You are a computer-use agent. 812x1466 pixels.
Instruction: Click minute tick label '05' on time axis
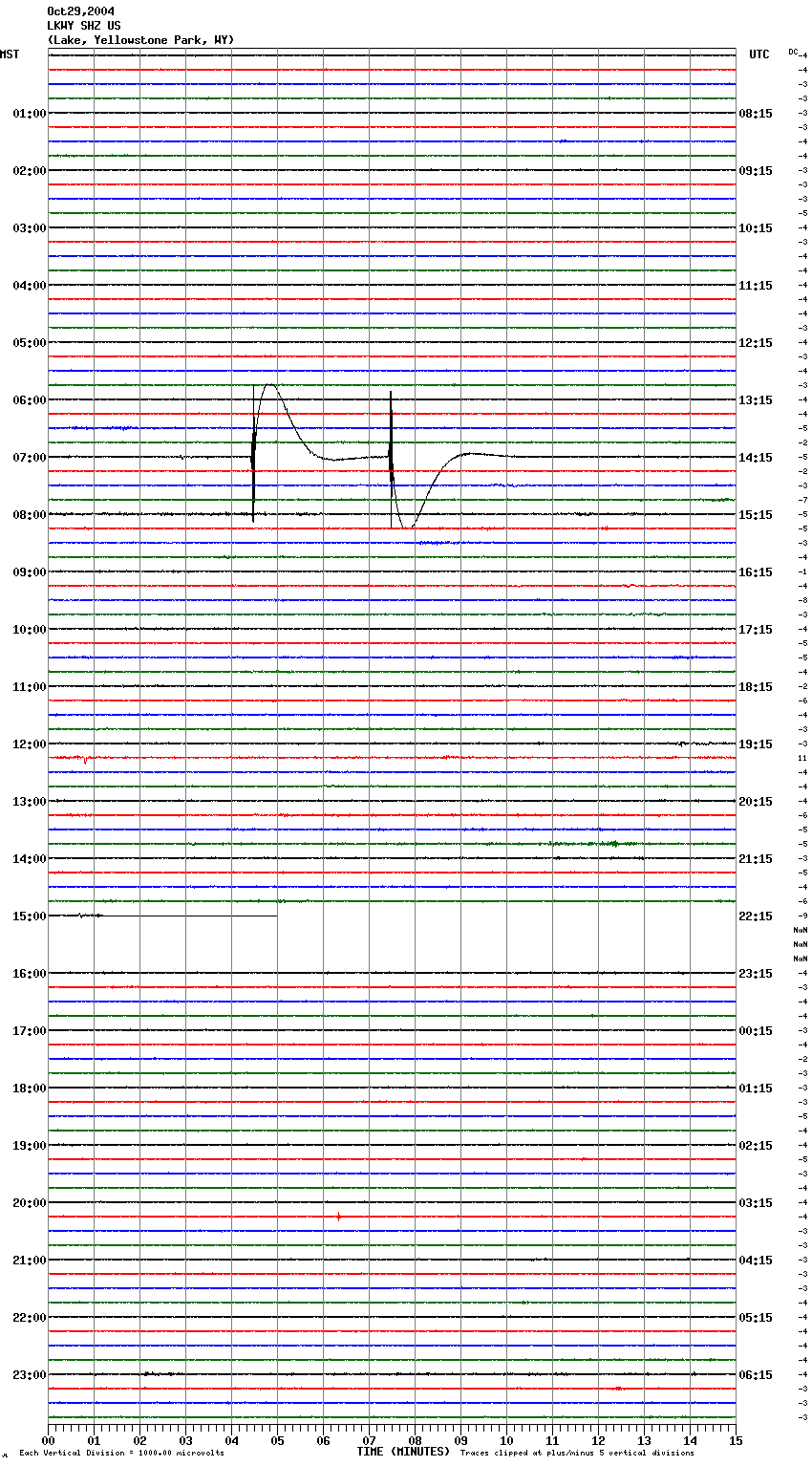pyautogui.click(x=278, y=1440)
